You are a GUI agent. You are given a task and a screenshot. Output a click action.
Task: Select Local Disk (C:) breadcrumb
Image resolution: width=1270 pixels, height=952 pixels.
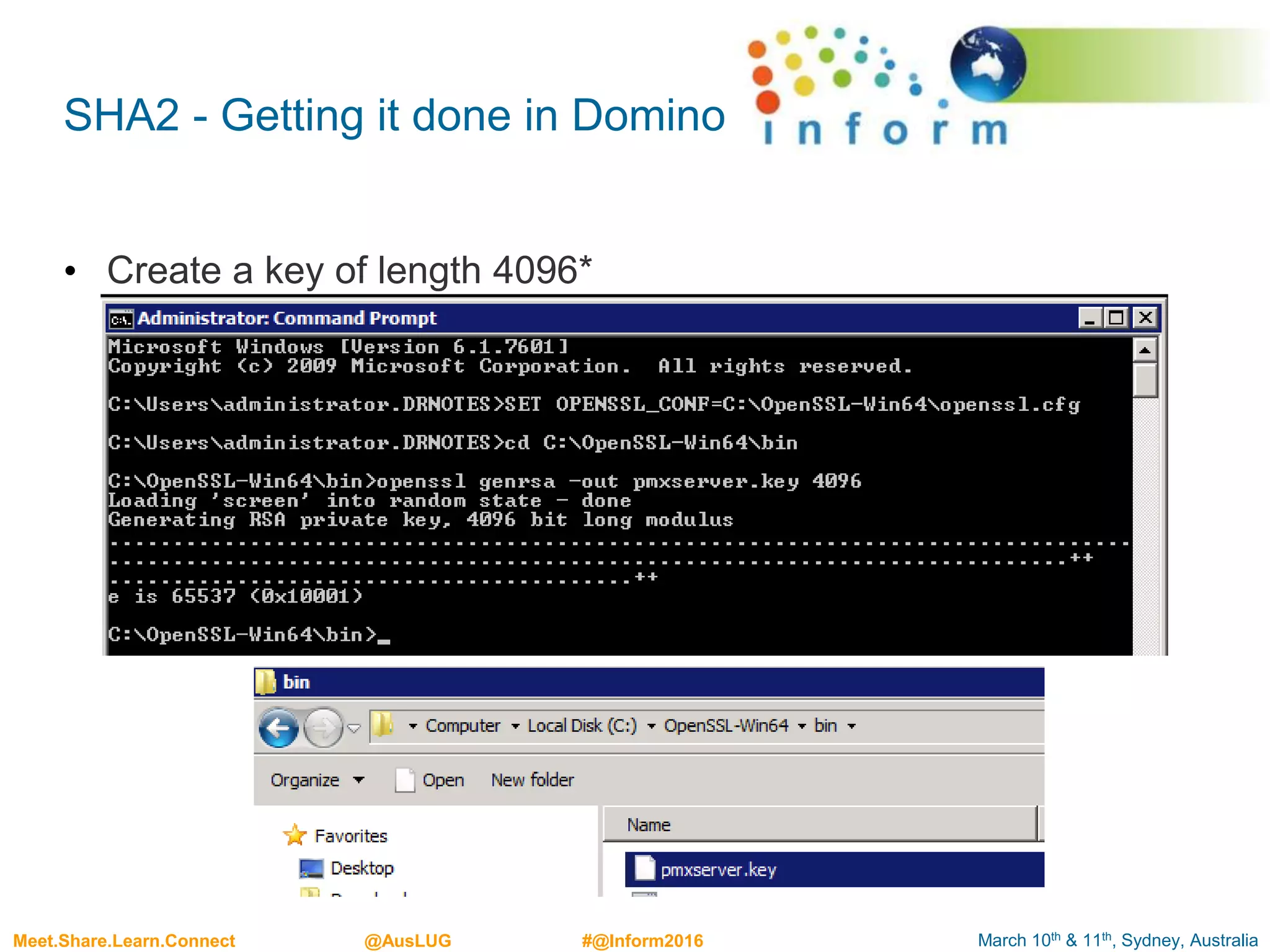point(582,726)
